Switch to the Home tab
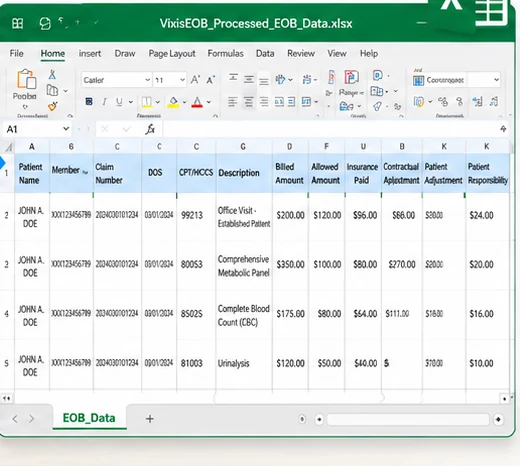Image resolution: width=520 pixels, height=466 pixels. (53, 54)
